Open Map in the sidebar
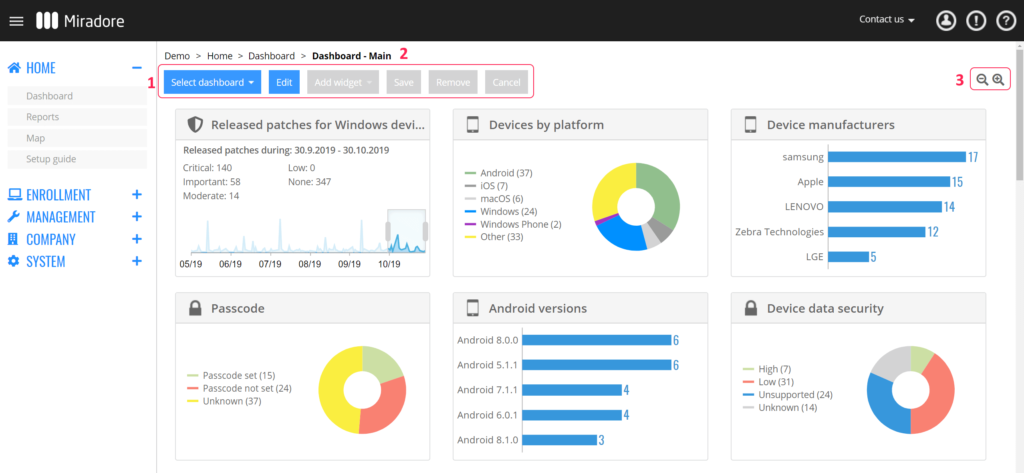Image resolution: width=1024 pixels, height=473 pixels. coord(35,138)
